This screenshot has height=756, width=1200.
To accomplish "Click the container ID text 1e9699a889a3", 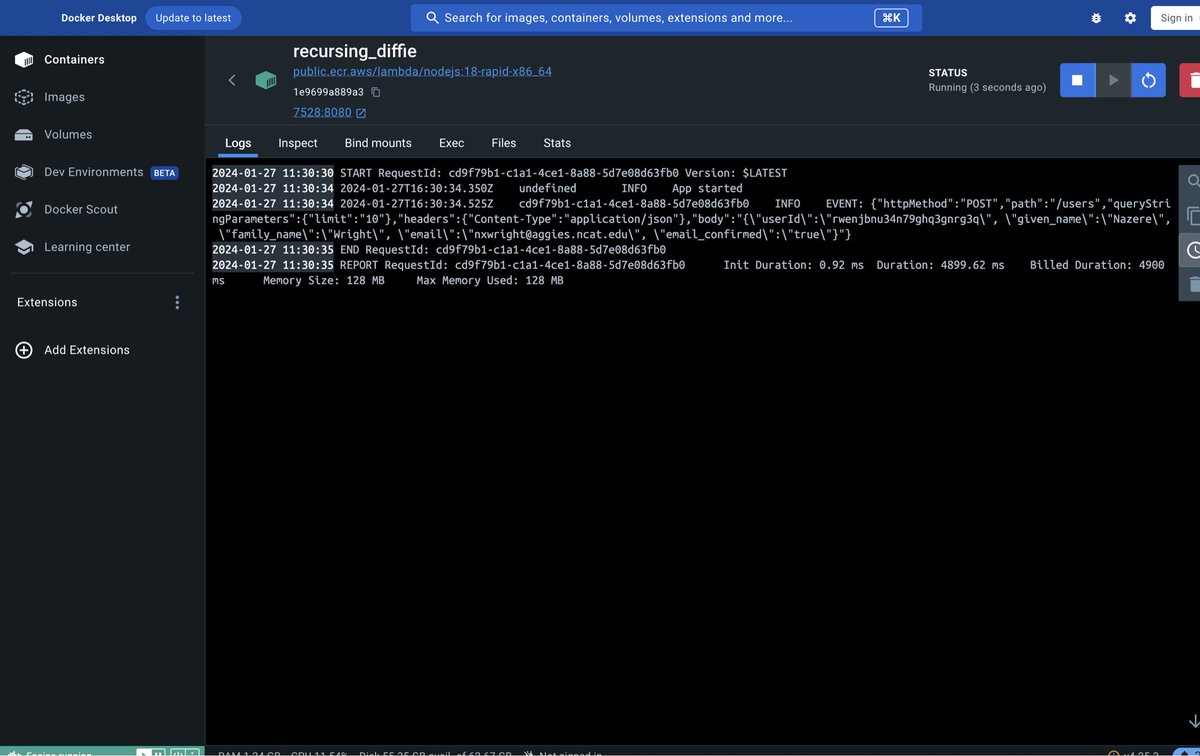I will pos(328,92).
